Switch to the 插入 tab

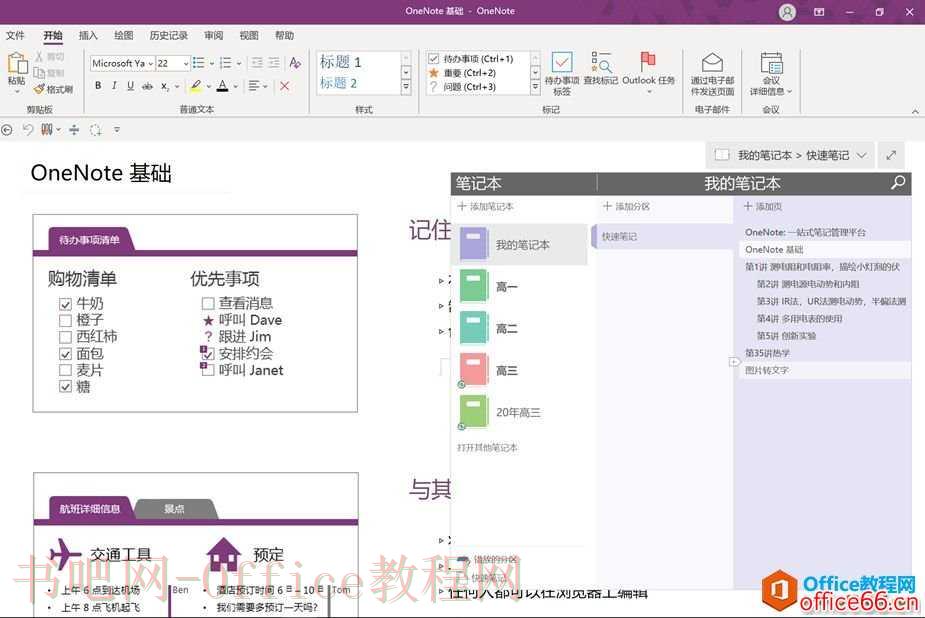[x=88, y=35]
